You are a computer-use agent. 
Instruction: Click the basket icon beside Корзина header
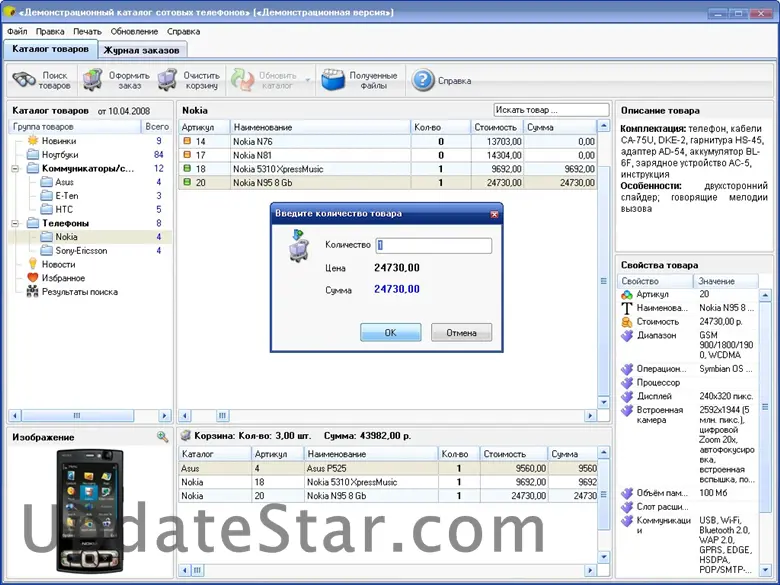[x=186, y=436]
